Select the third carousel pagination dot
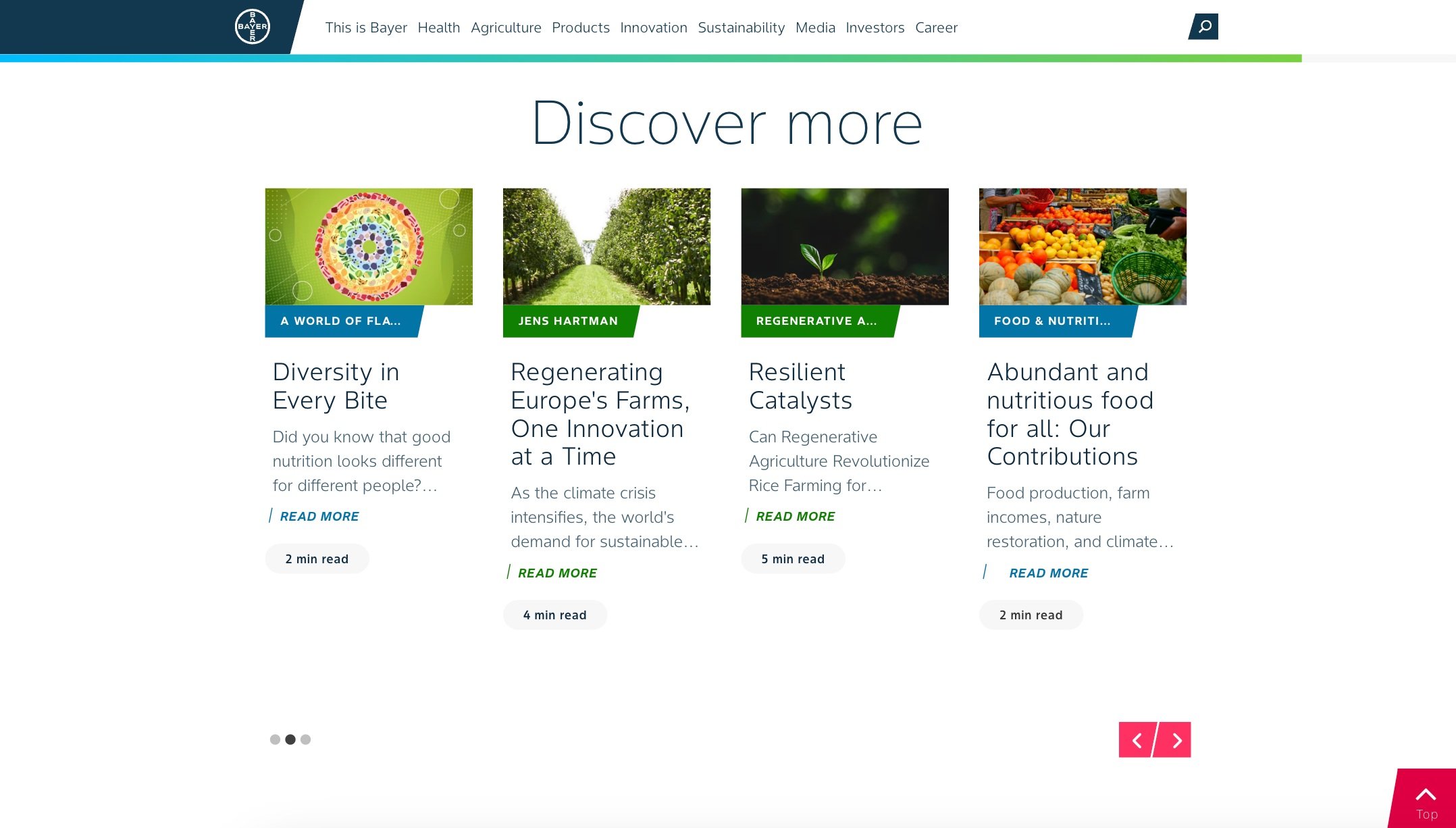Viewport: 1456px width, 828px height. (306, 740)
